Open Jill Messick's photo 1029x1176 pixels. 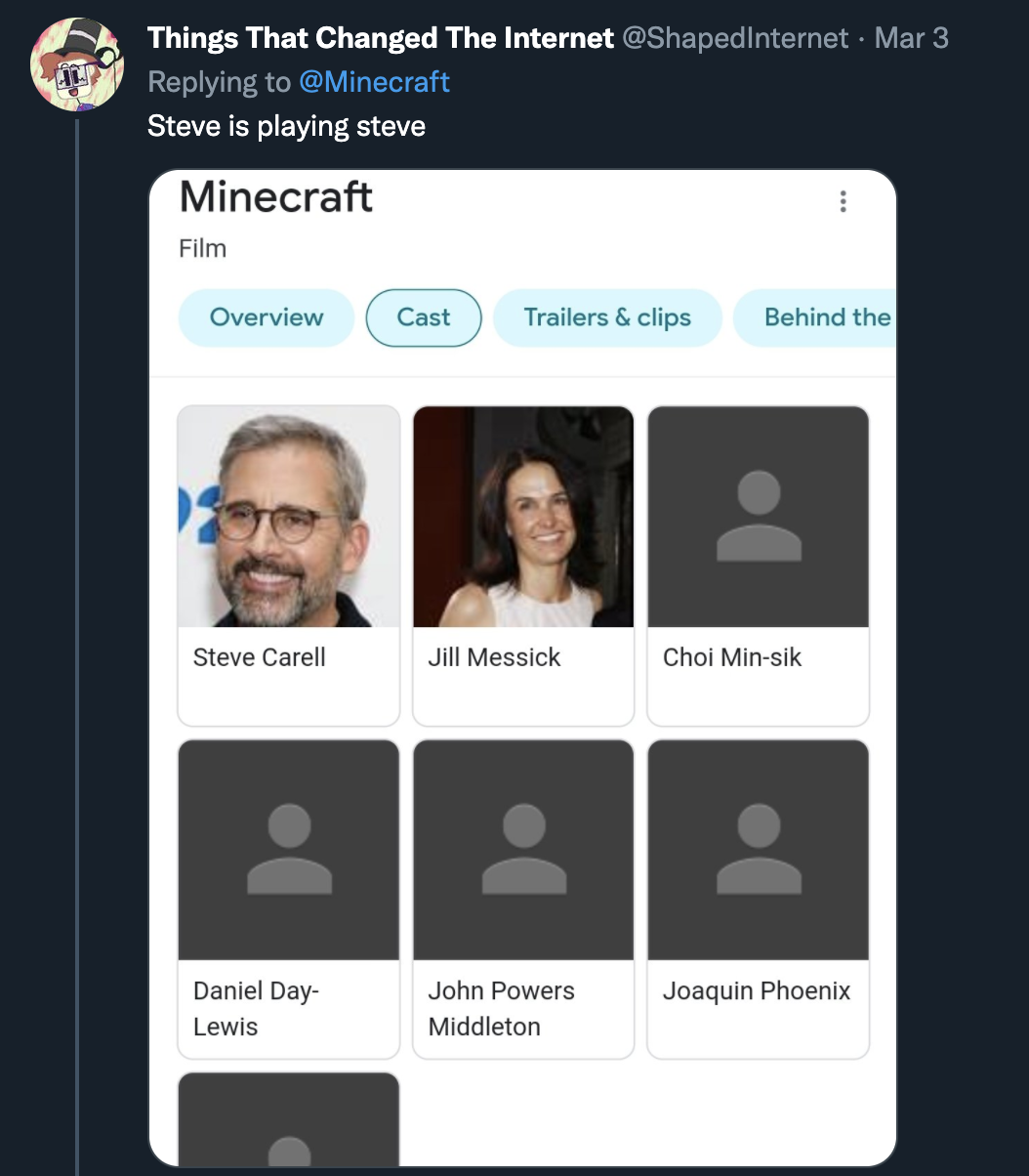pos(523,516)
